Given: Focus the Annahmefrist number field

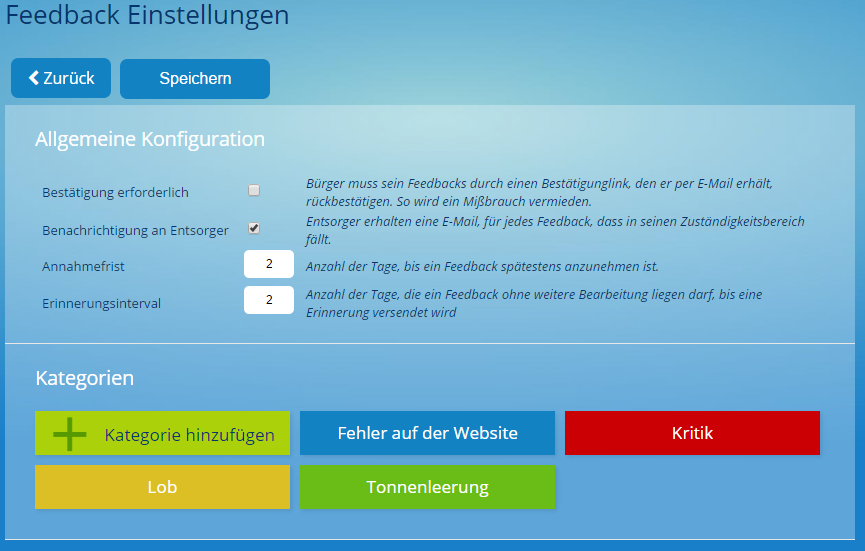Looking at the screenshot, I should coord(269,264).
